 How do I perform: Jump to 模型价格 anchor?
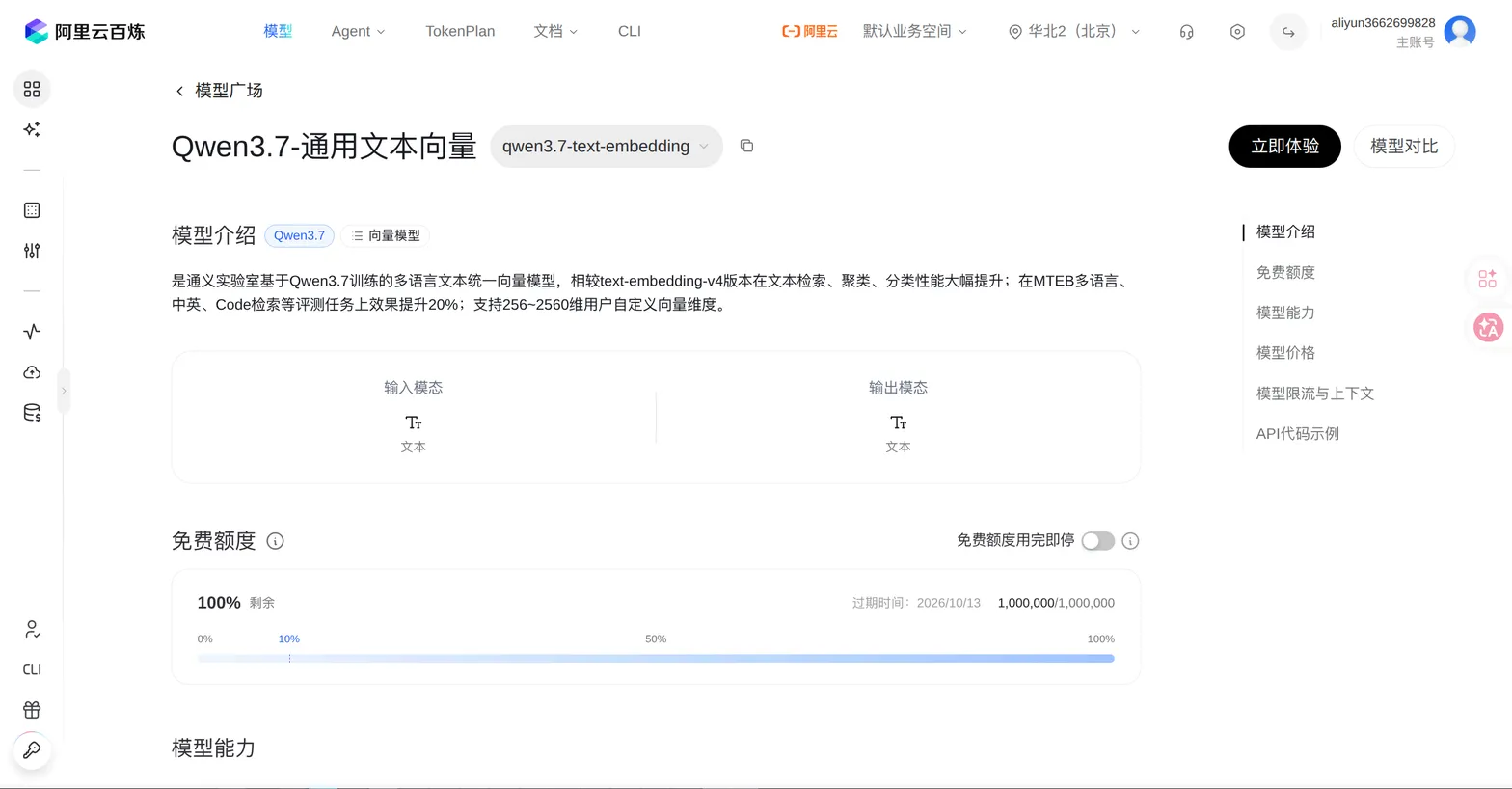pos(1285,353)
